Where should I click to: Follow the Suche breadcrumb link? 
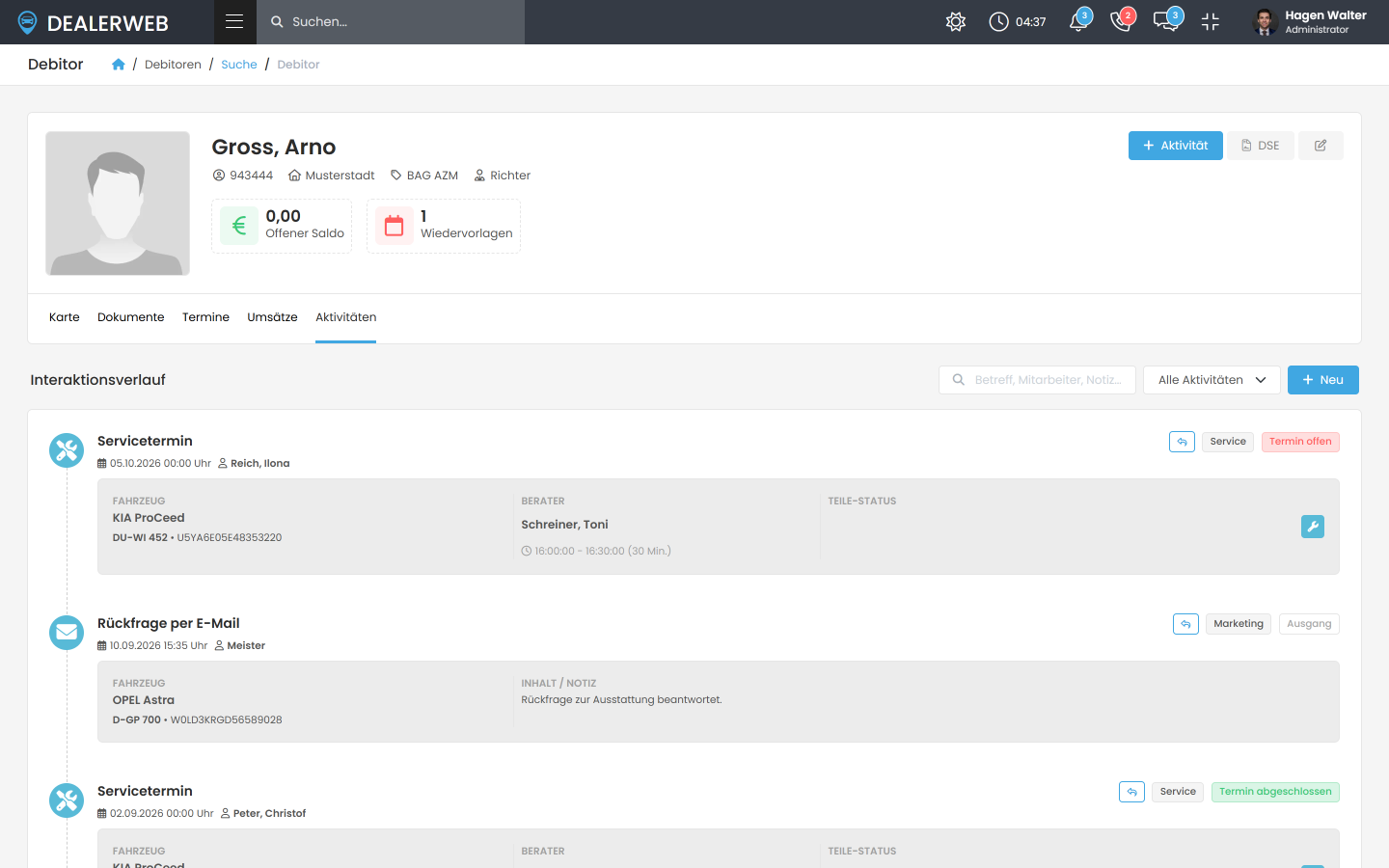pyautogui.click(x=239, y=65)
